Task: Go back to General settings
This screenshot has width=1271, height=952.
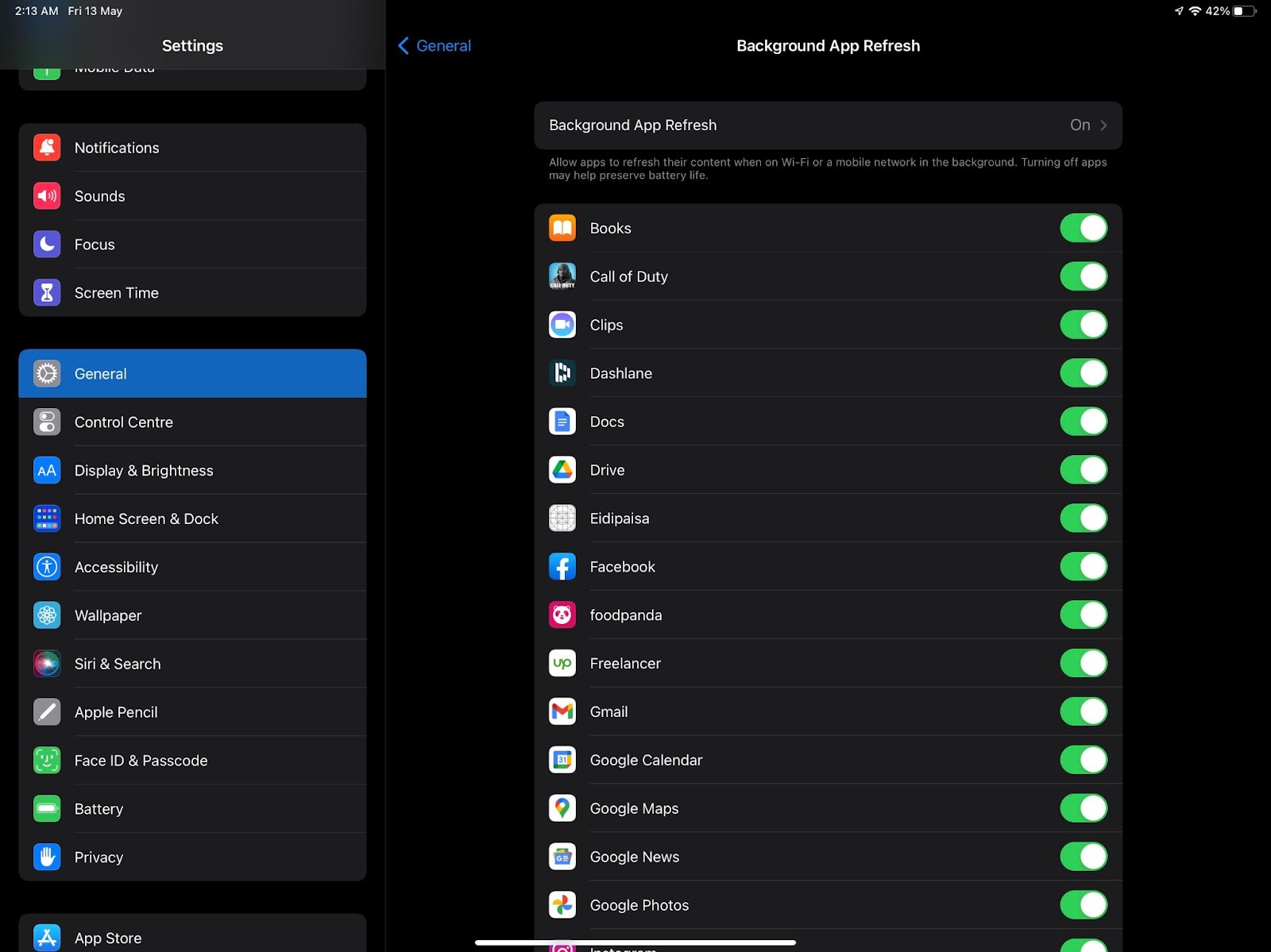Action: coord(435,46)
